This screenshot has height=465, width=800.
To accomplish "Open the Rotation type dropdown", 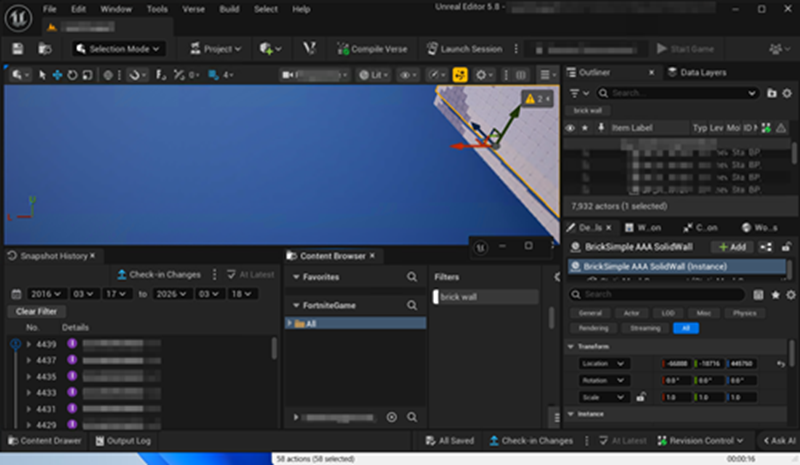I will click(x=605, y=380).
